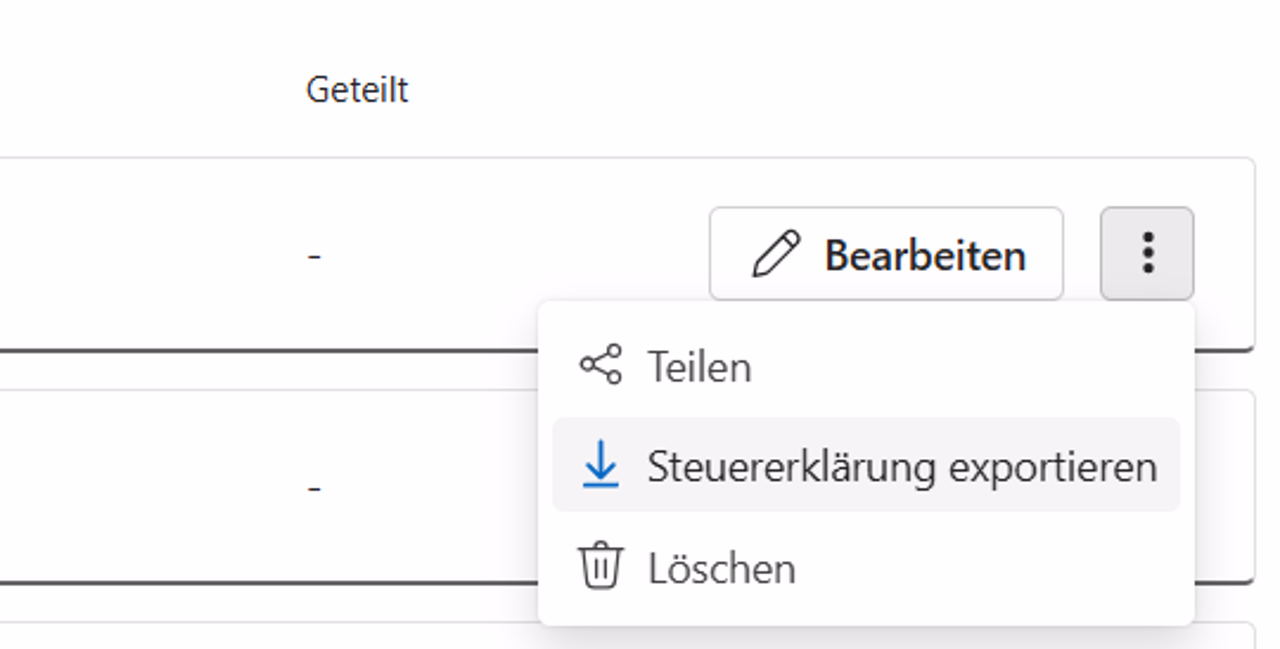Viewport: 1280px width, 649px height.
Task: Click the Teilen text label
Action: click(699, 367)
